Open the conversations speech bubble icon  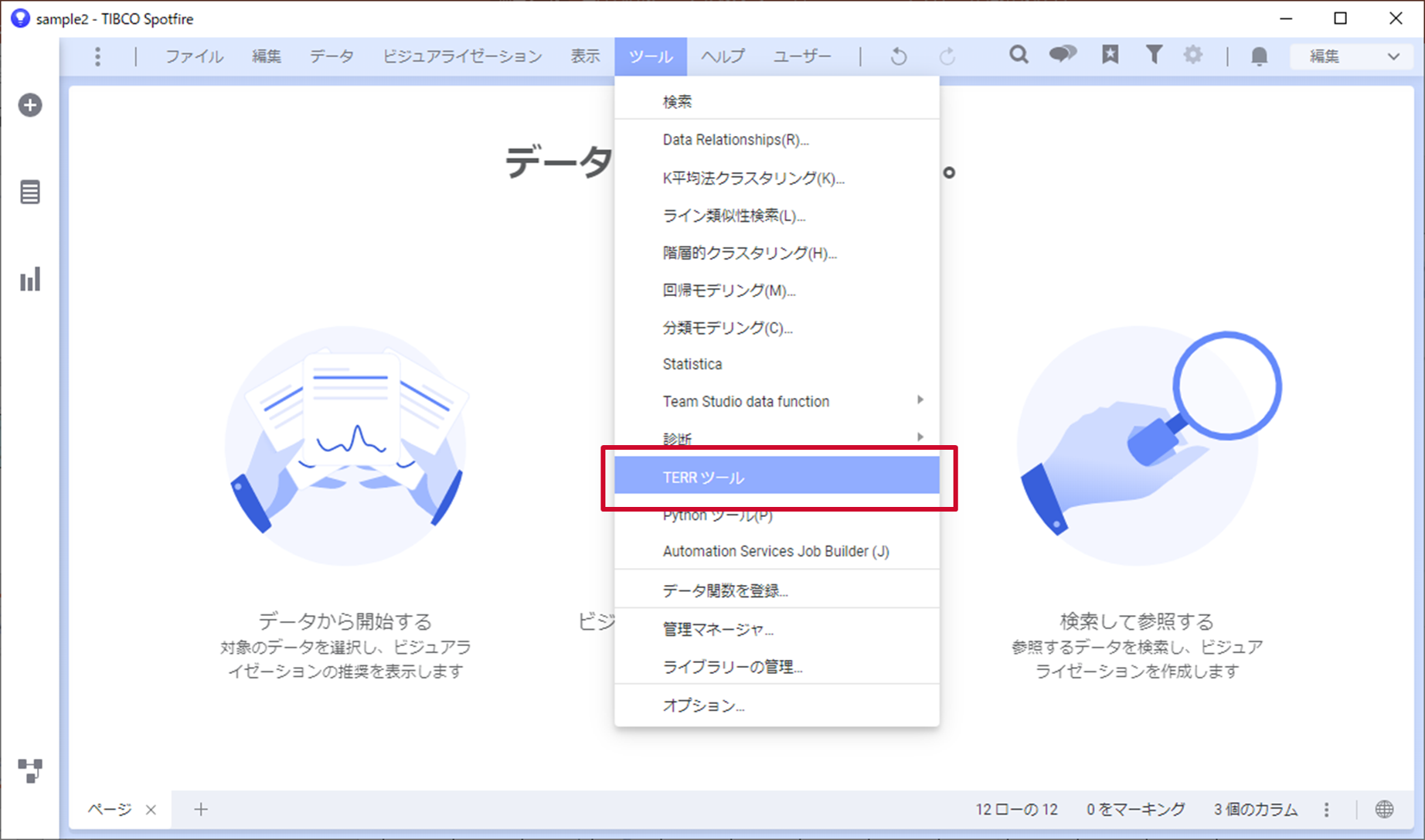click(x=1063, y=55)
